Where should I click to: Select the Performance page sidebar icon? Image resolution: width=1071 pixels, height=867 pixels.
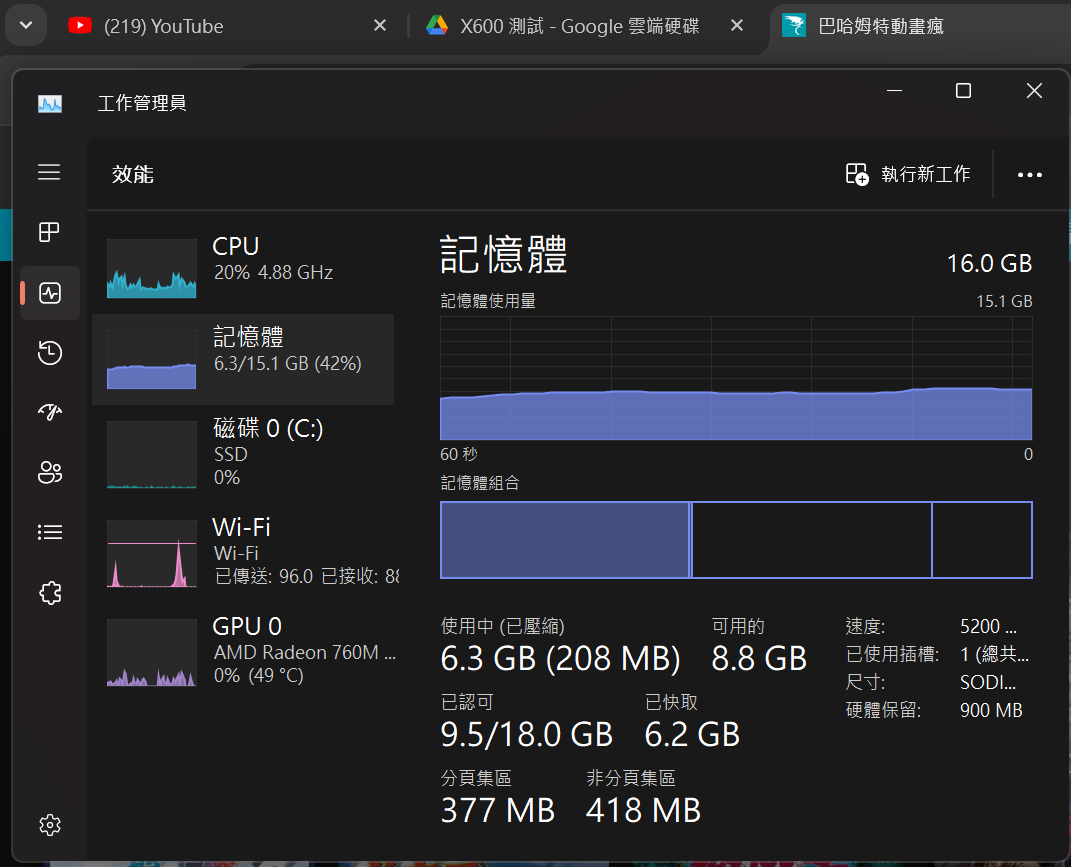click(49, 293)
